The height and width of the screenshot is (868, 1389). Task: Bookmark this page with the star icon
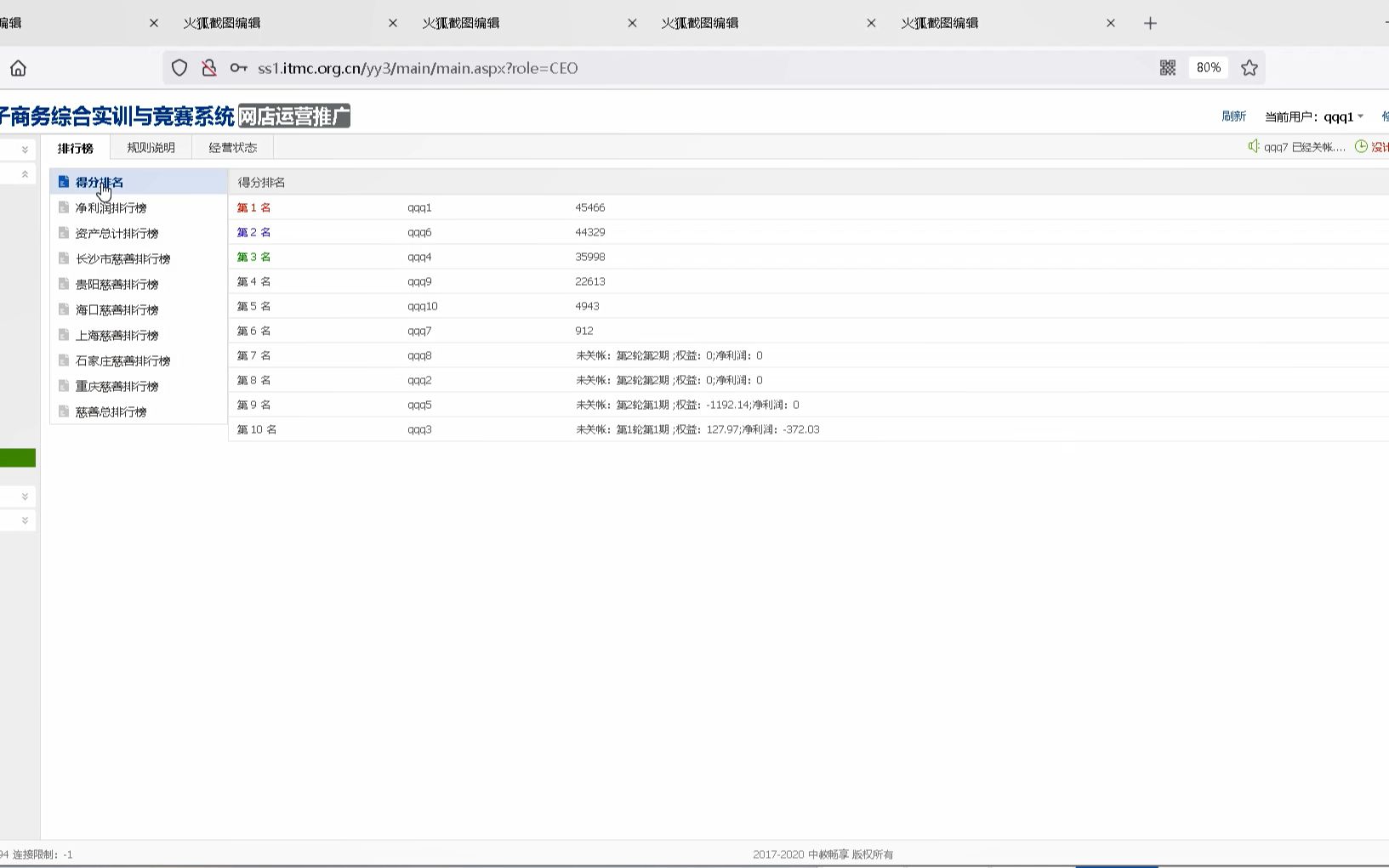click(x=1250, y=68)
